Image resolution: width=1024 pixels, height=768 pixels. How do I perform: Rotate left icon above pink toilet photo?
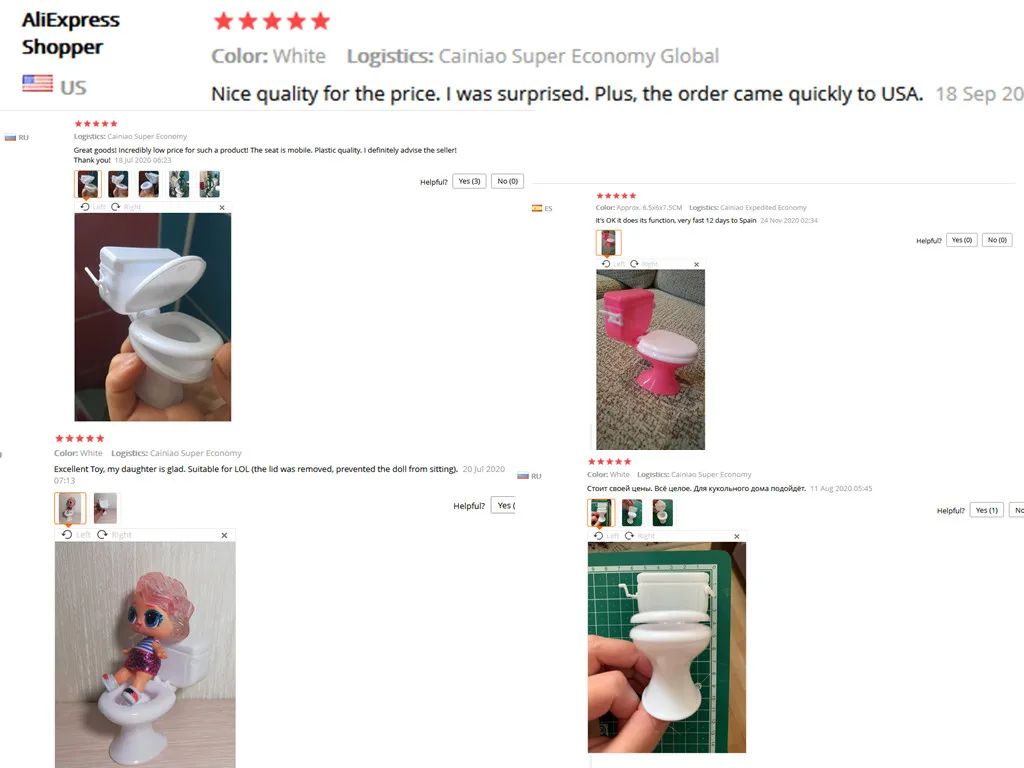606,264
